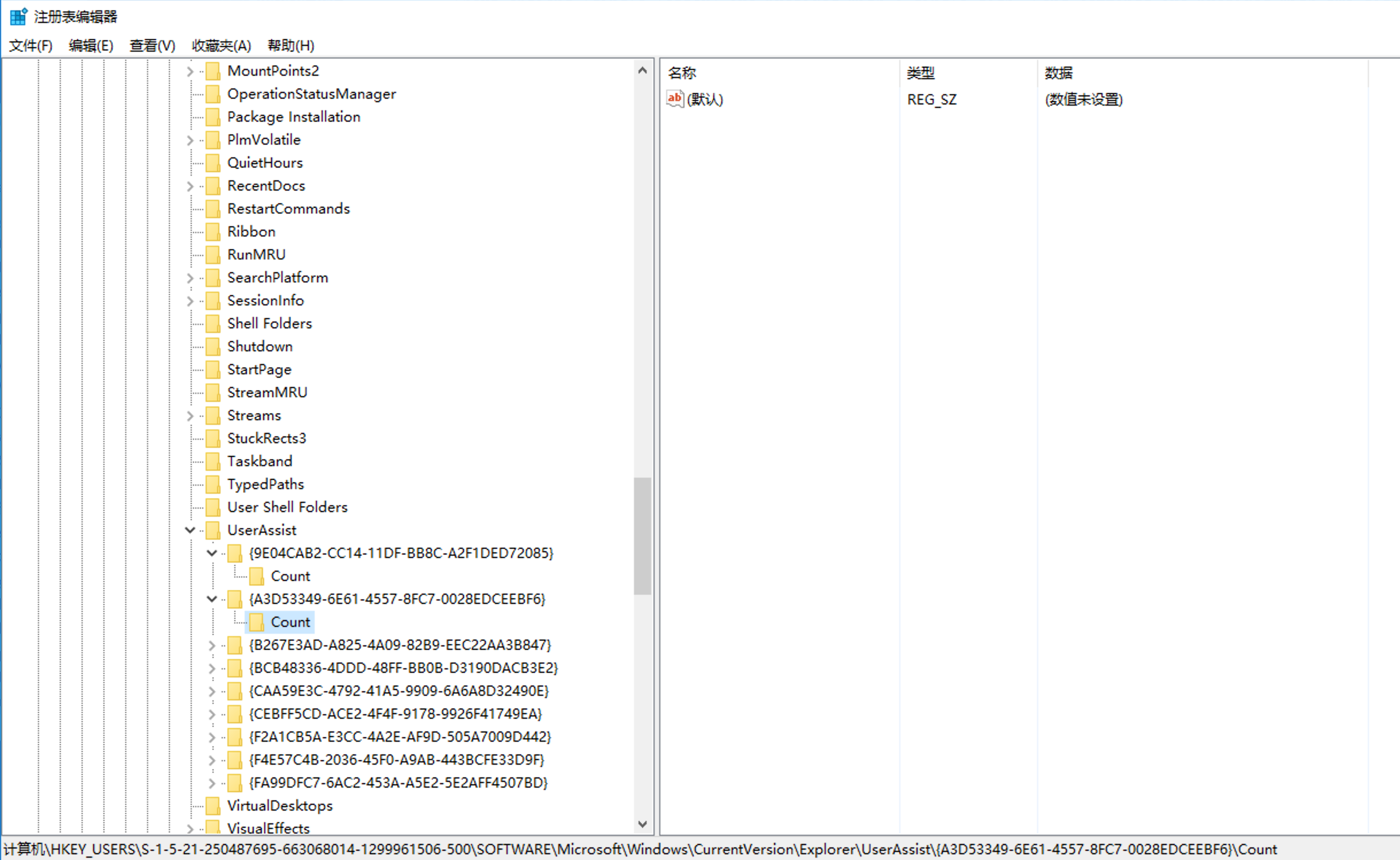Click the {F2A1CB5A-E3CC-4A2E-AF9D-505A7009D442} folder icon

pos(234,737)
